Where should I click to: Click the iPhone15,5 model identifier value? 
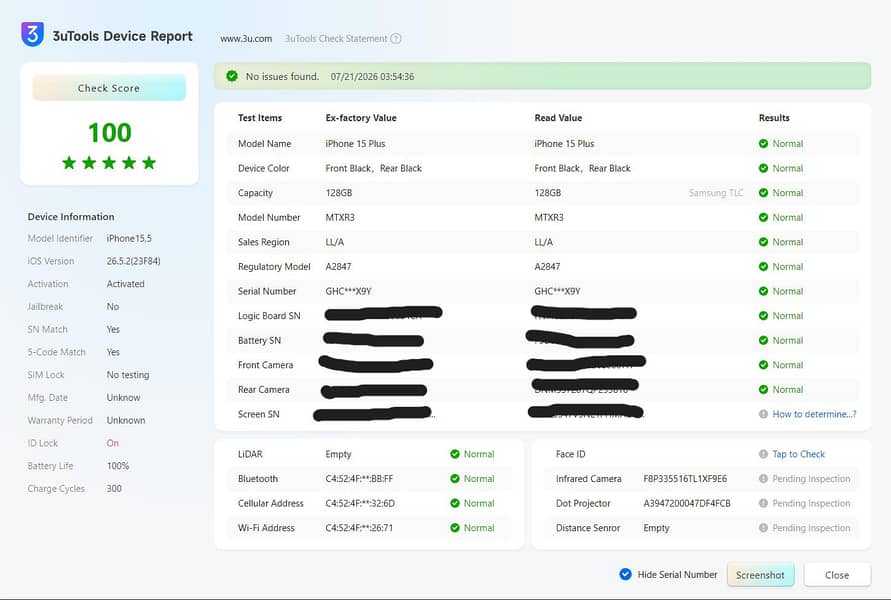pos(129,239)
